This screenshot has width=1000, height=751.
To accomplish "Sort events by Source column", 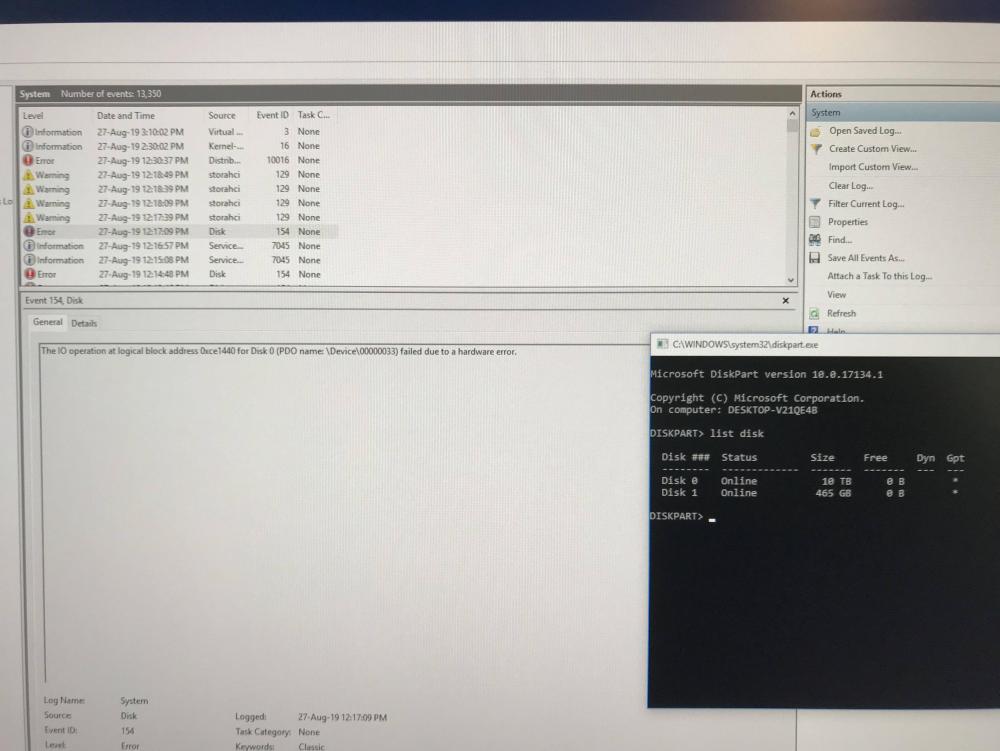I will (x=221, y=115).
